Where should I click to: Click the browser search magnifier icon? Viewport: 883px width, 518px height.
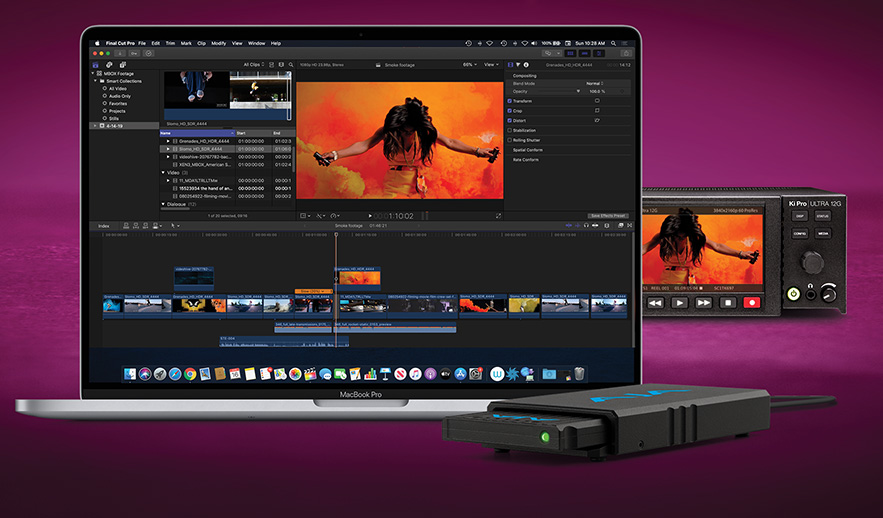click(291, 65)
